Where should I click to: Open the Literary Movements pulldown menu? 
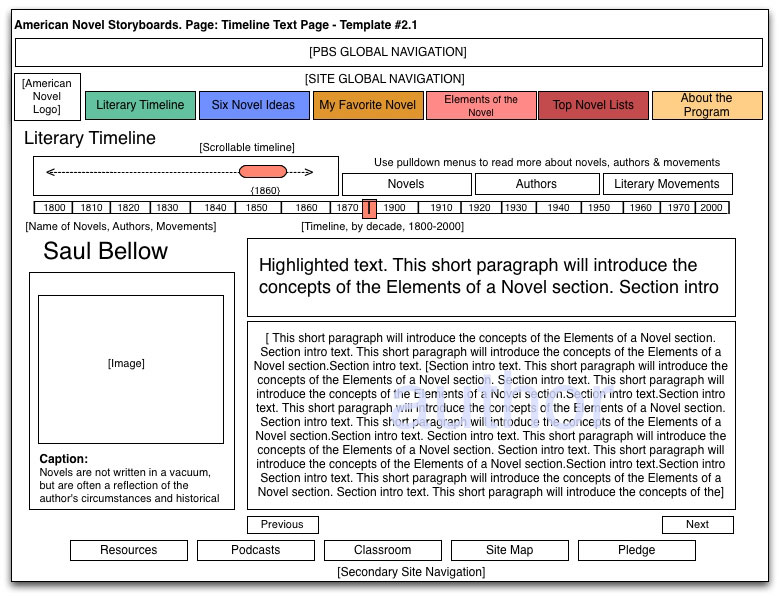coord(667,184)
